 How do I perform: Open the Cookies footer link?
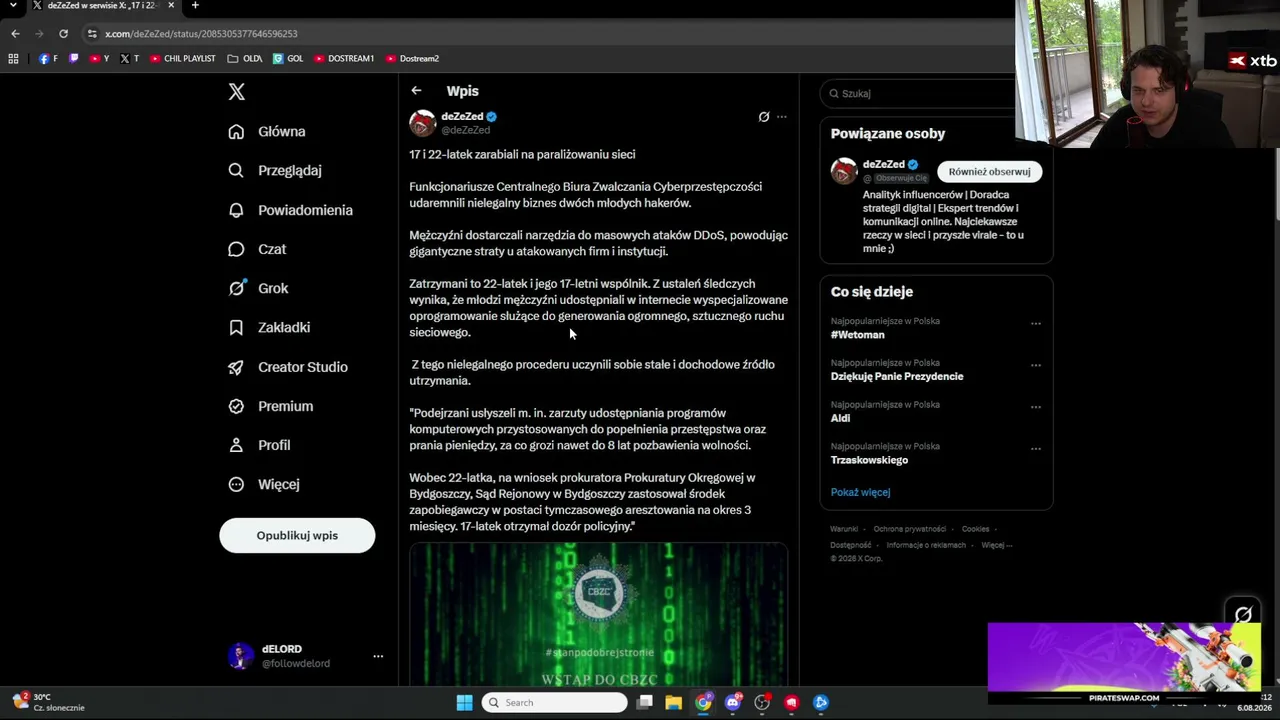(x=975, y=529)
